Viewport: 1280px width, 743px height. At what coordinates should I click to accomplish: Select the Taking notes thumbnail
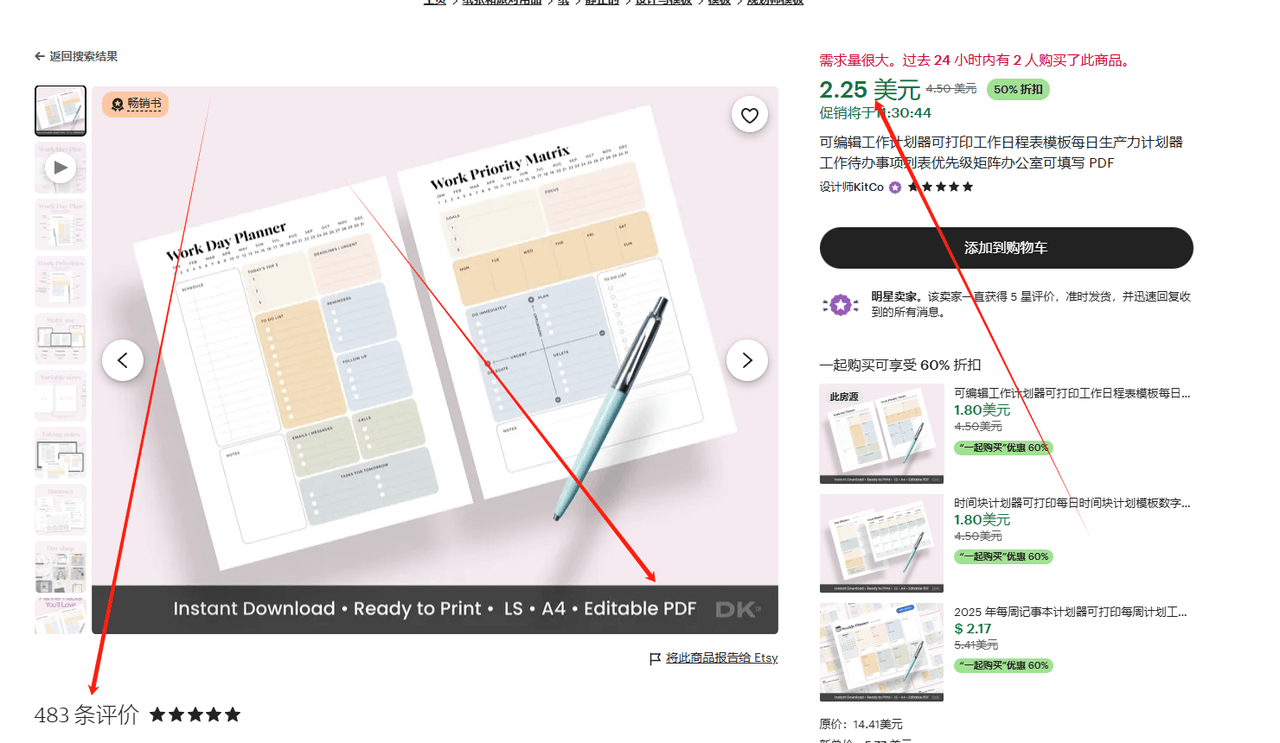[60, 452]
